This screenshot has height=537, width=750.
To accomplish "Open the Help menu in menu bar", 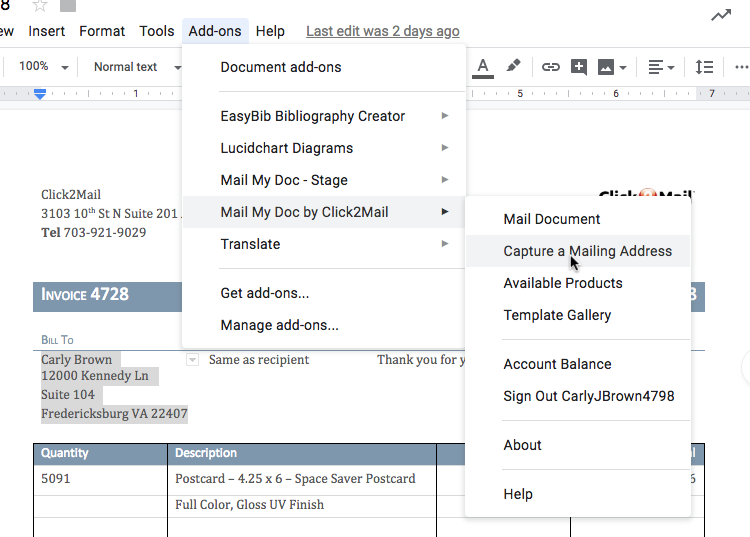I will 270,31.
